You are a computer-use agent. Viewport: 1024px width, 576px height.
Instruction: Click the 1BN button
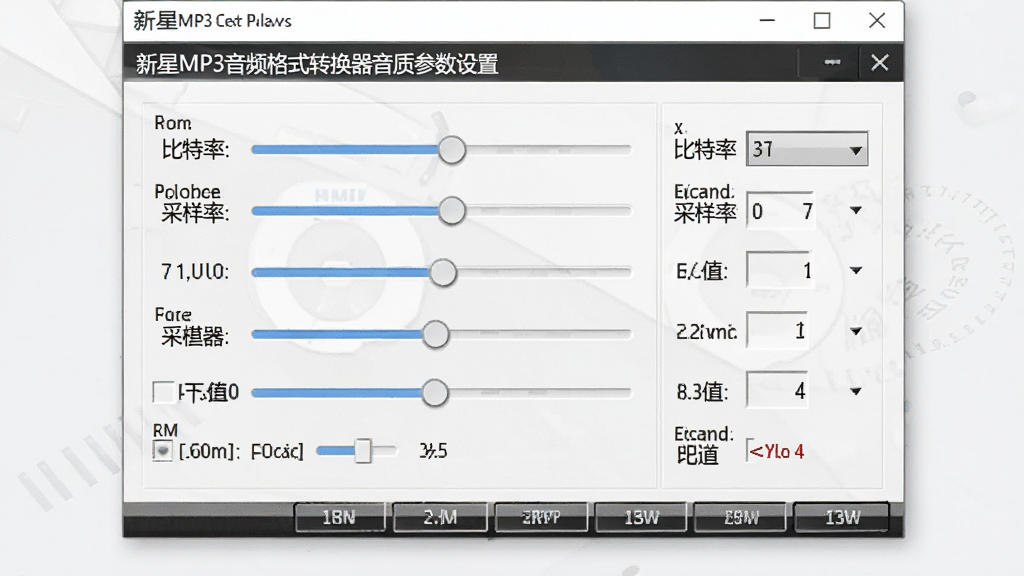340,517
